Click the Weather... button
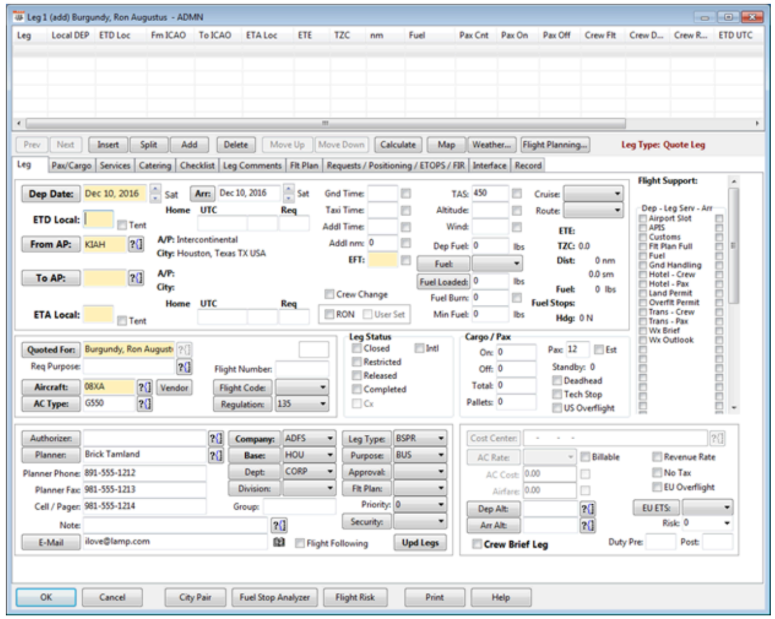775x619 pixels. (491, 145)
